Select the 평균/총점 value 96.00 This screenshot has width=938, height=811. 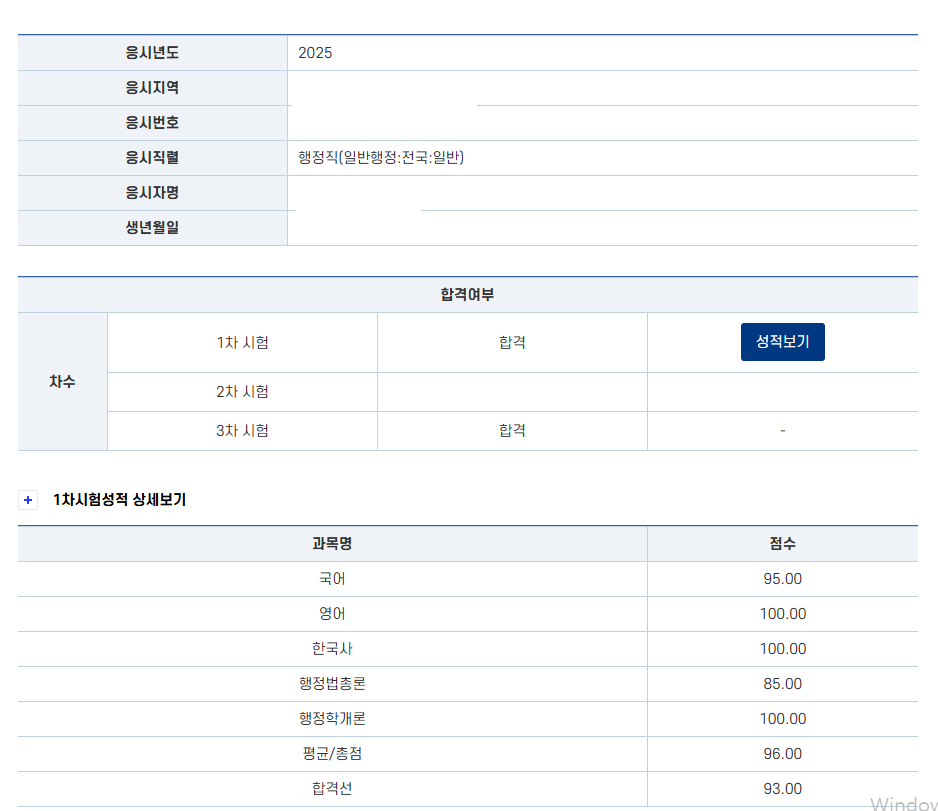[x=782, y=754]
